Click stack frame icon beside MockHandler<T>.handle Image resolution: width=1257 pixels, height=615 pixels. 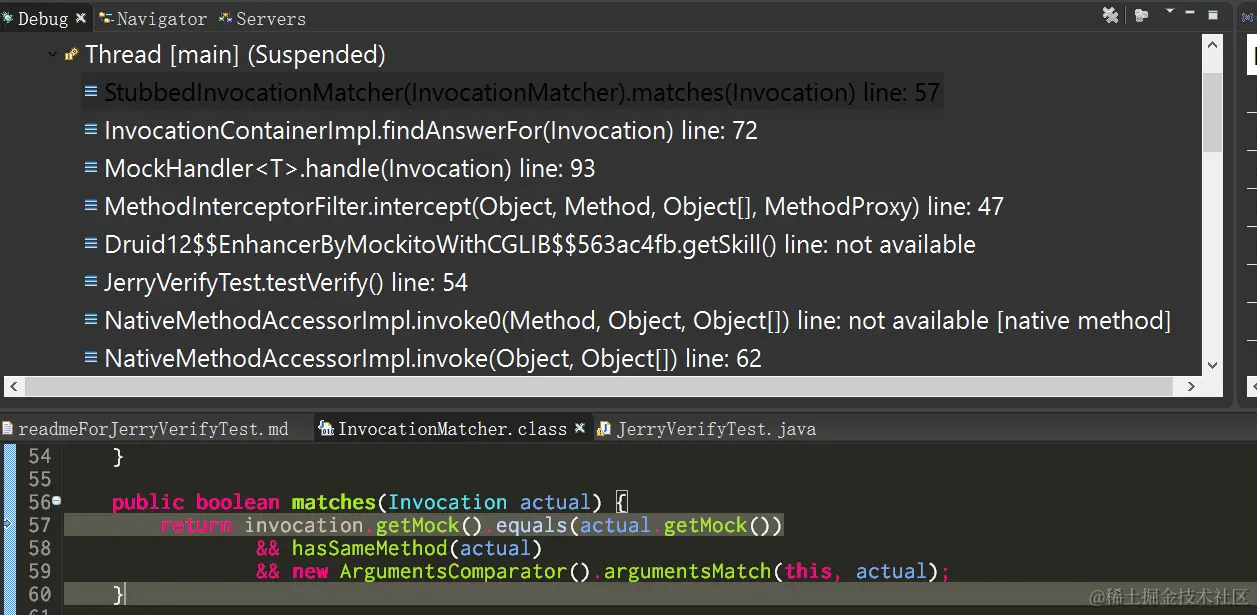click(91, 169)
